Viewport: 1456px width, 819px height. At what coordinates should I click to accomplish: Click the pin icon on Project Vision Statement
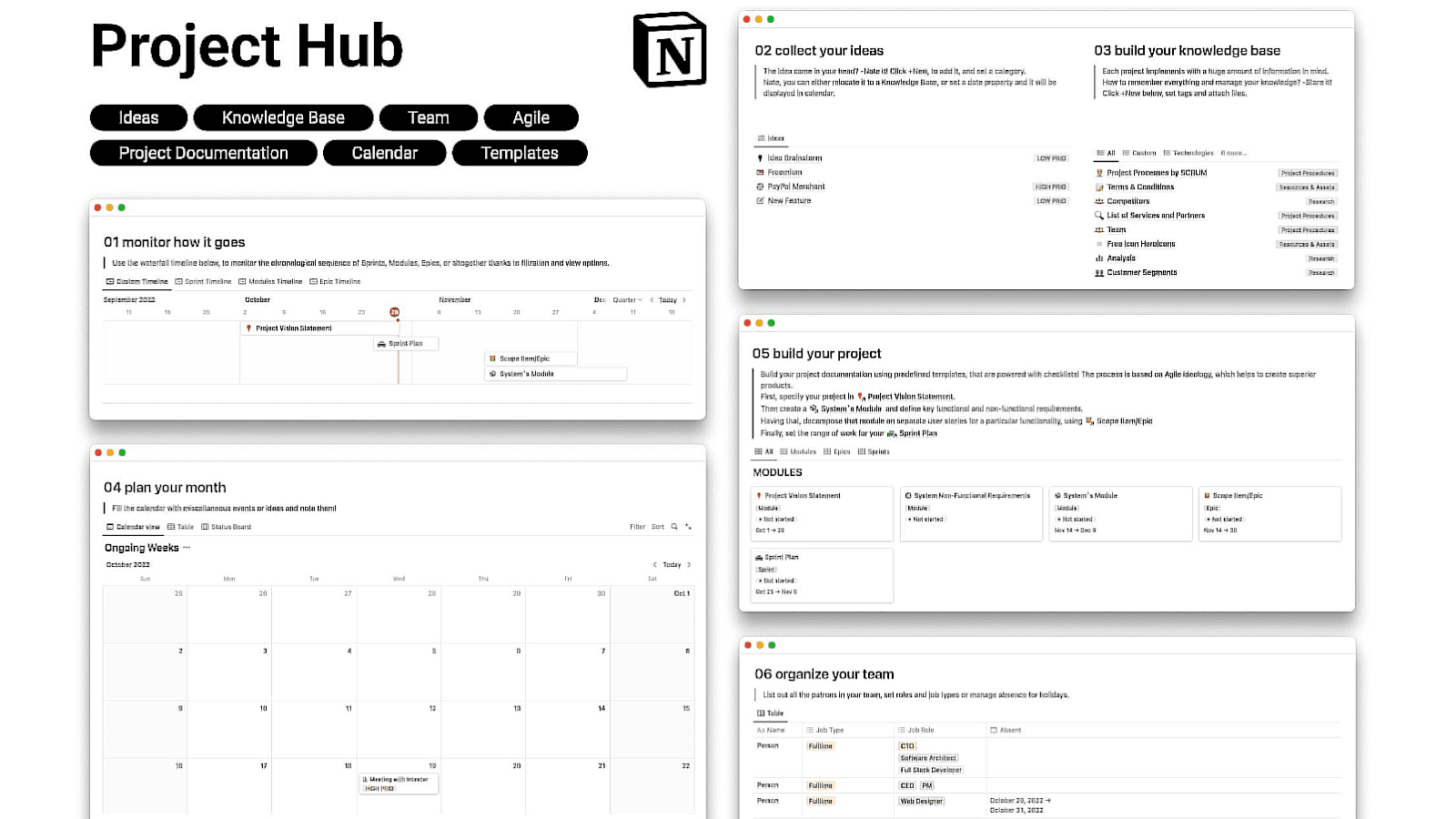tap(250, 328)
